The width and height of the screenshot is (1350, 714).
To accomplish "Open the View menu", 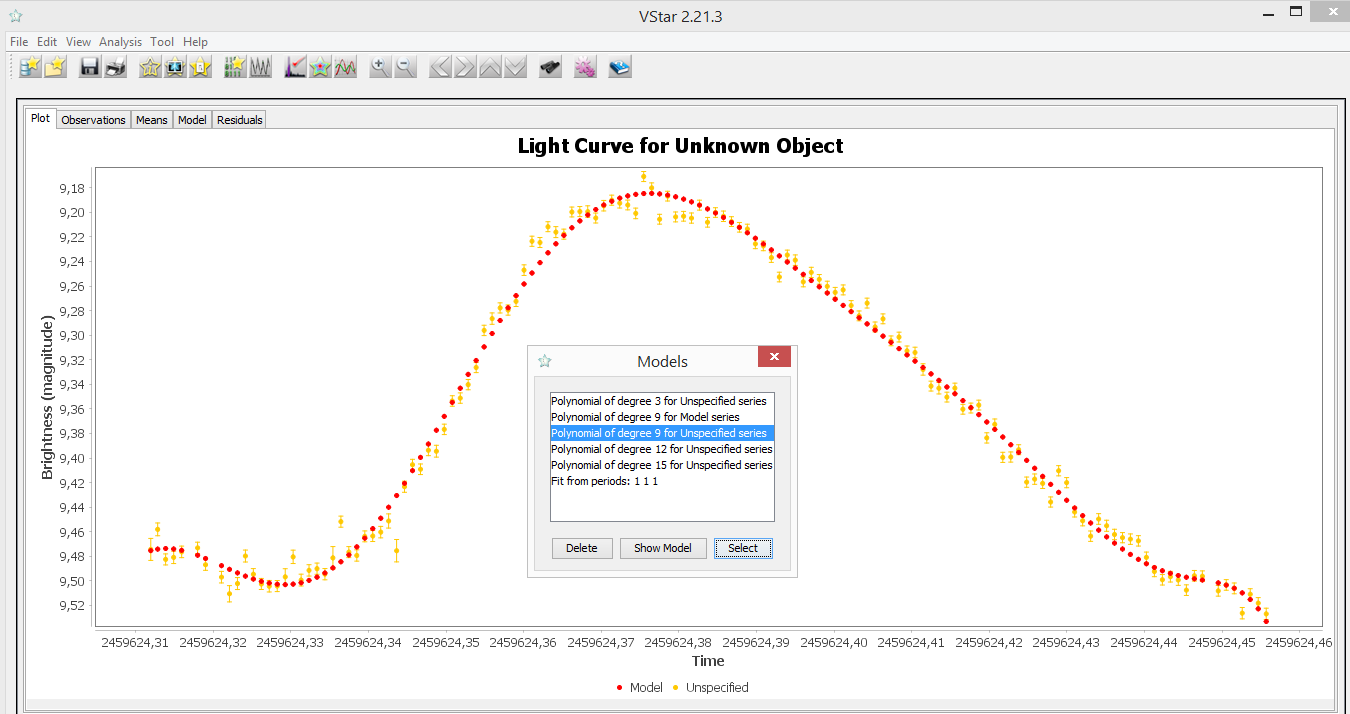I will click(x=78, y=42).
